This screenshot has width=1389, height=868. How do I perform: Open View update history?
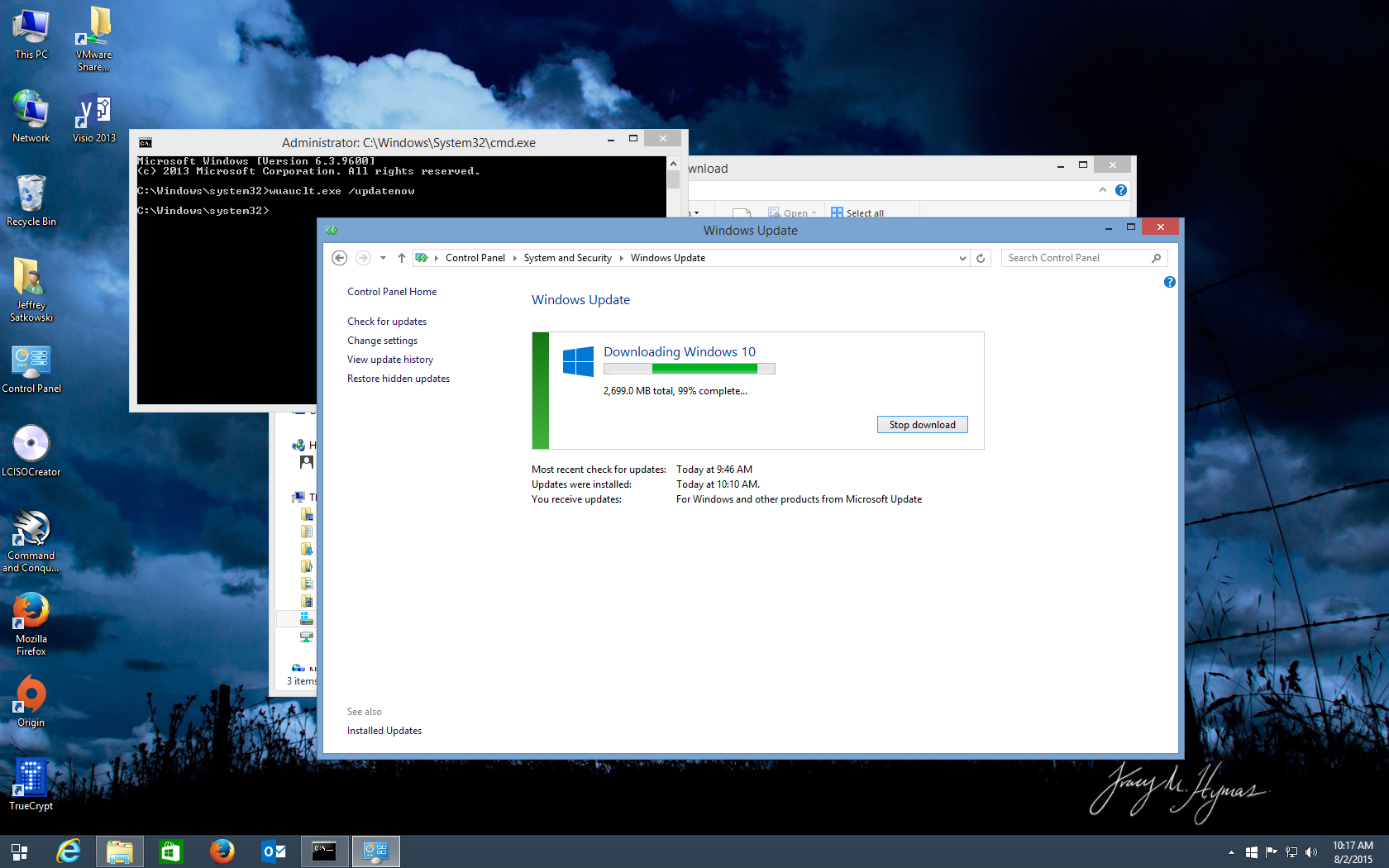pos(390,360)
